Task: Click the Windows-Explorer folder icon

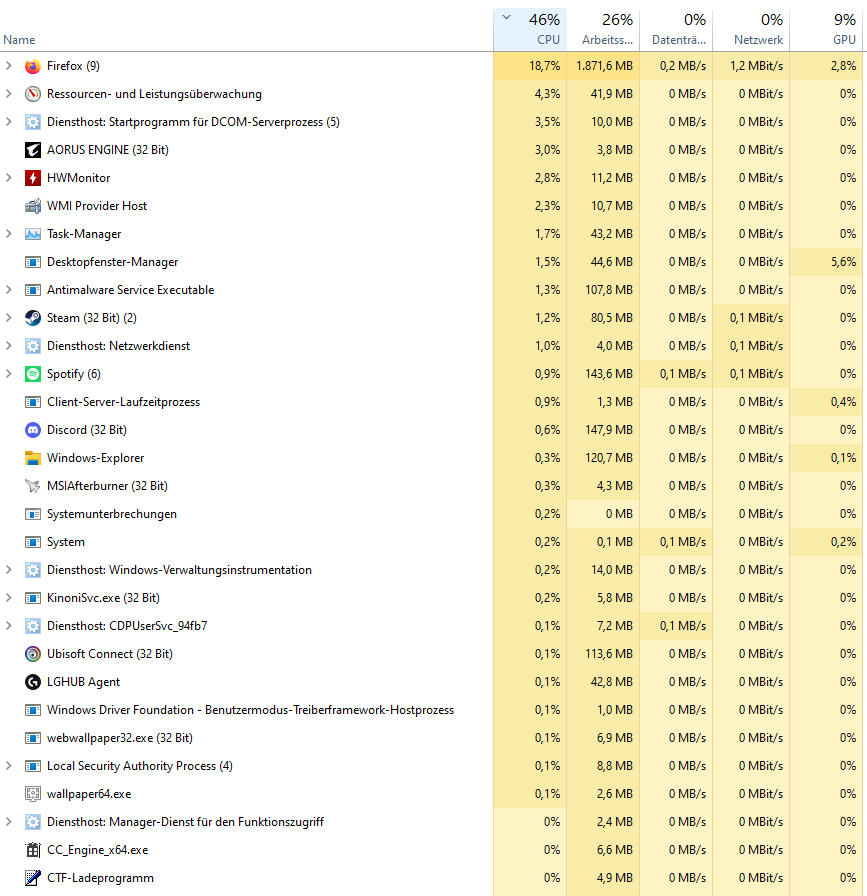Action: [x=33, y=458]
